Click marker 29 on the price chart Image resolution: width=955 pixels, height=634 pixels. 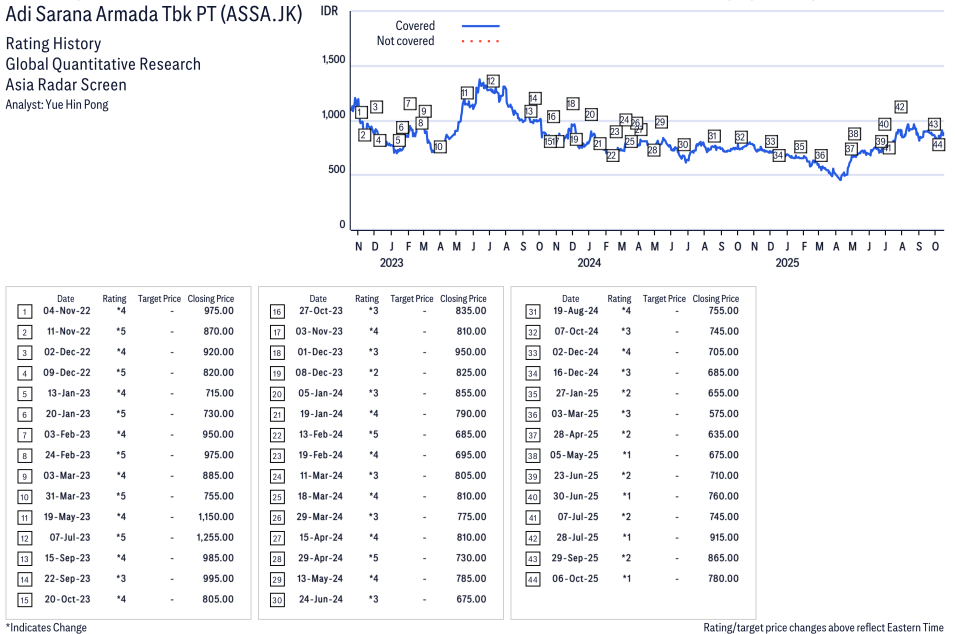coord(660,122)
